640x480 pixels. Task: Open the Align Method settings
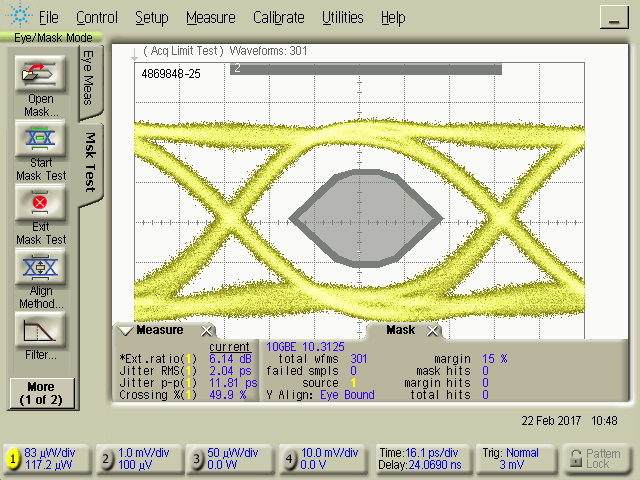coord(41,267)
